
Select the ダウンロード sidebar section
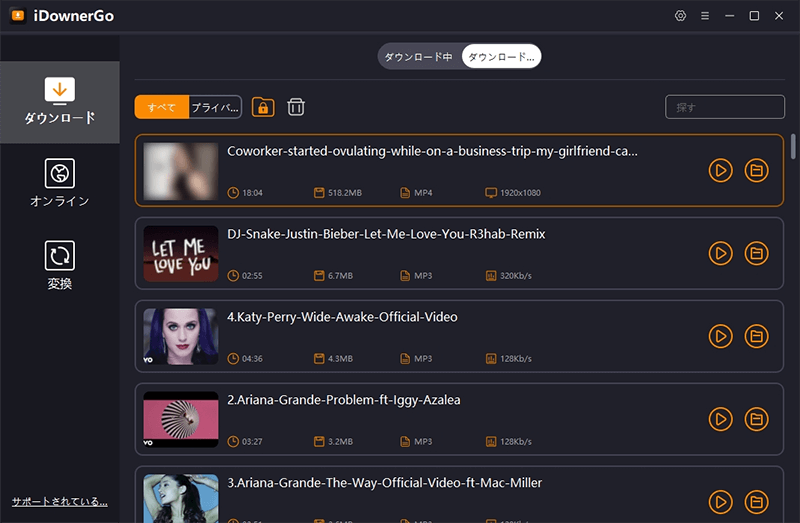tap(60, 102)
